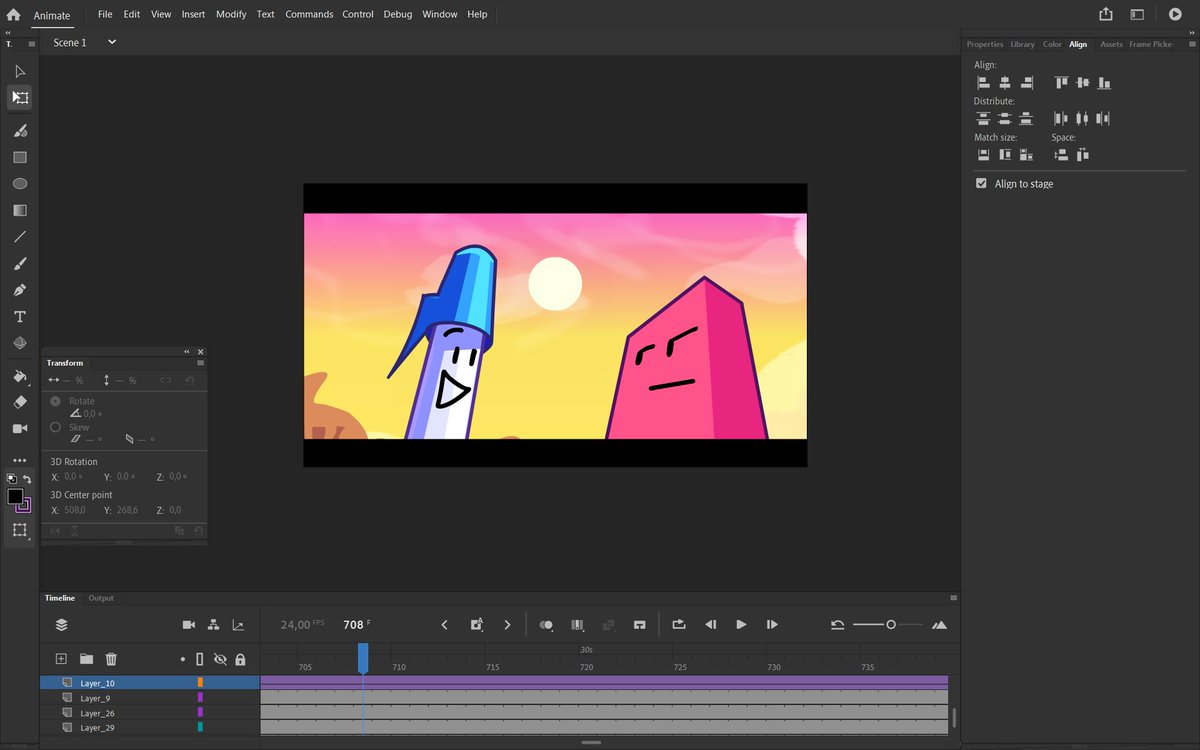This screenshot has height=750, width=1200.
Task: Select the Text tool
Action: click(19, 316)
